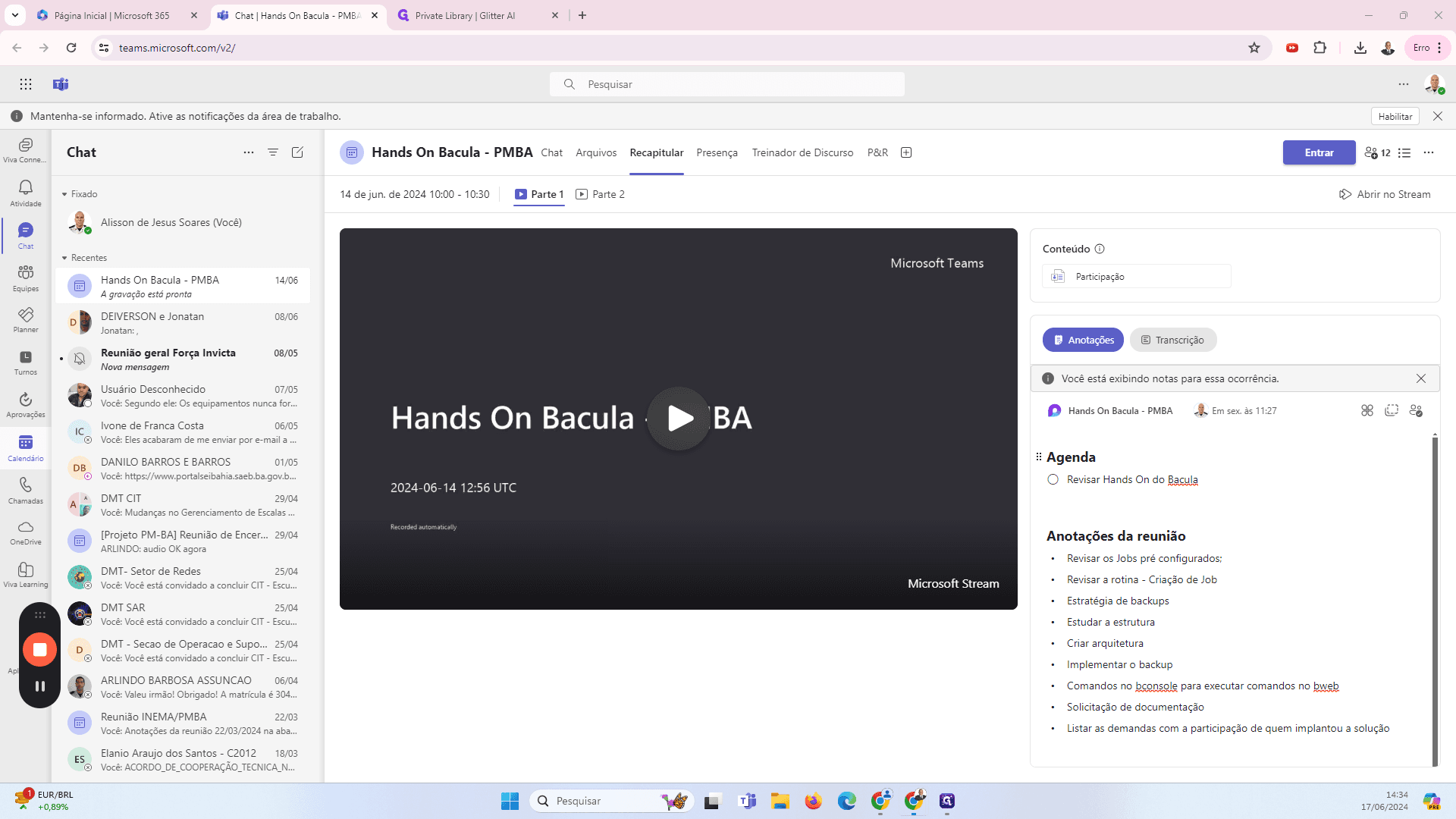Click the filter icon in Chat header
Viewport: 1456px width, 819px height.
point(273,152)
